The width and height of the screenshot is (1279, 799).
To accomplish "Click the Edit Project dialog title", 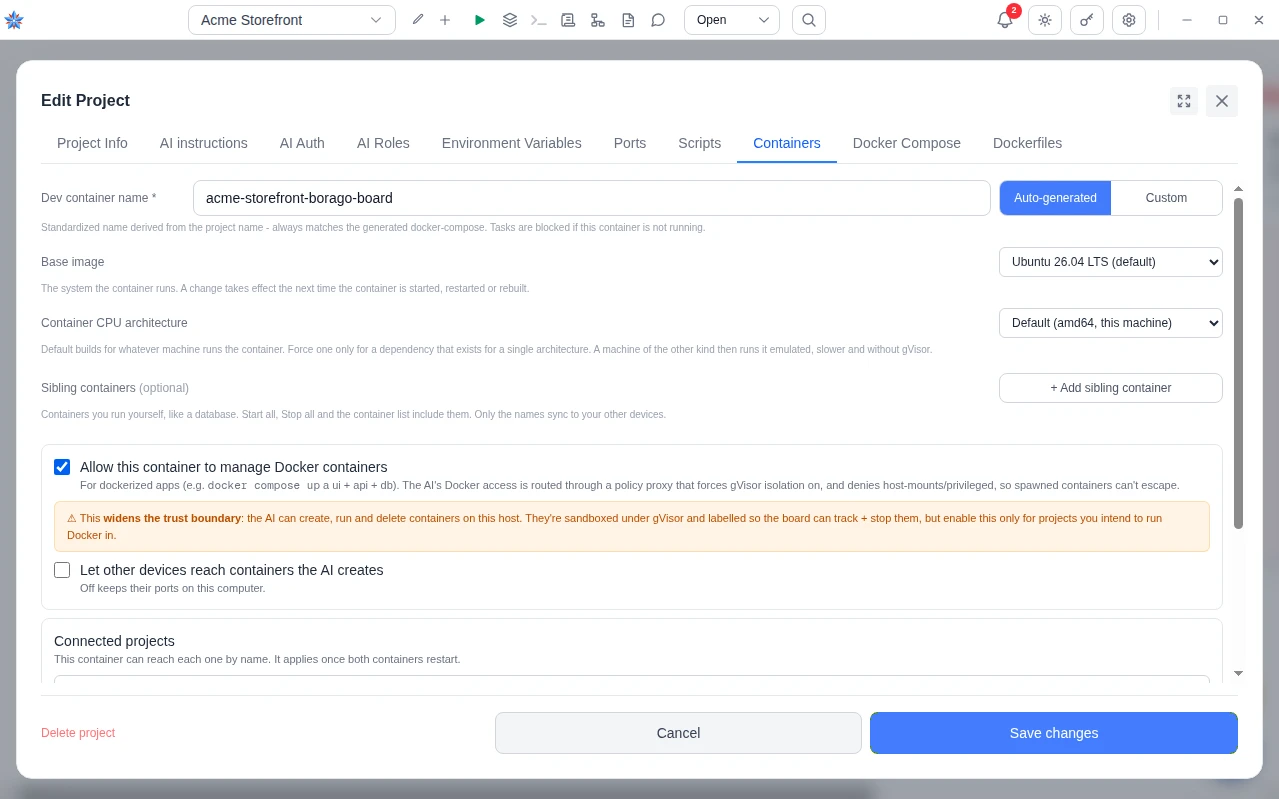I will click(85, 100).
